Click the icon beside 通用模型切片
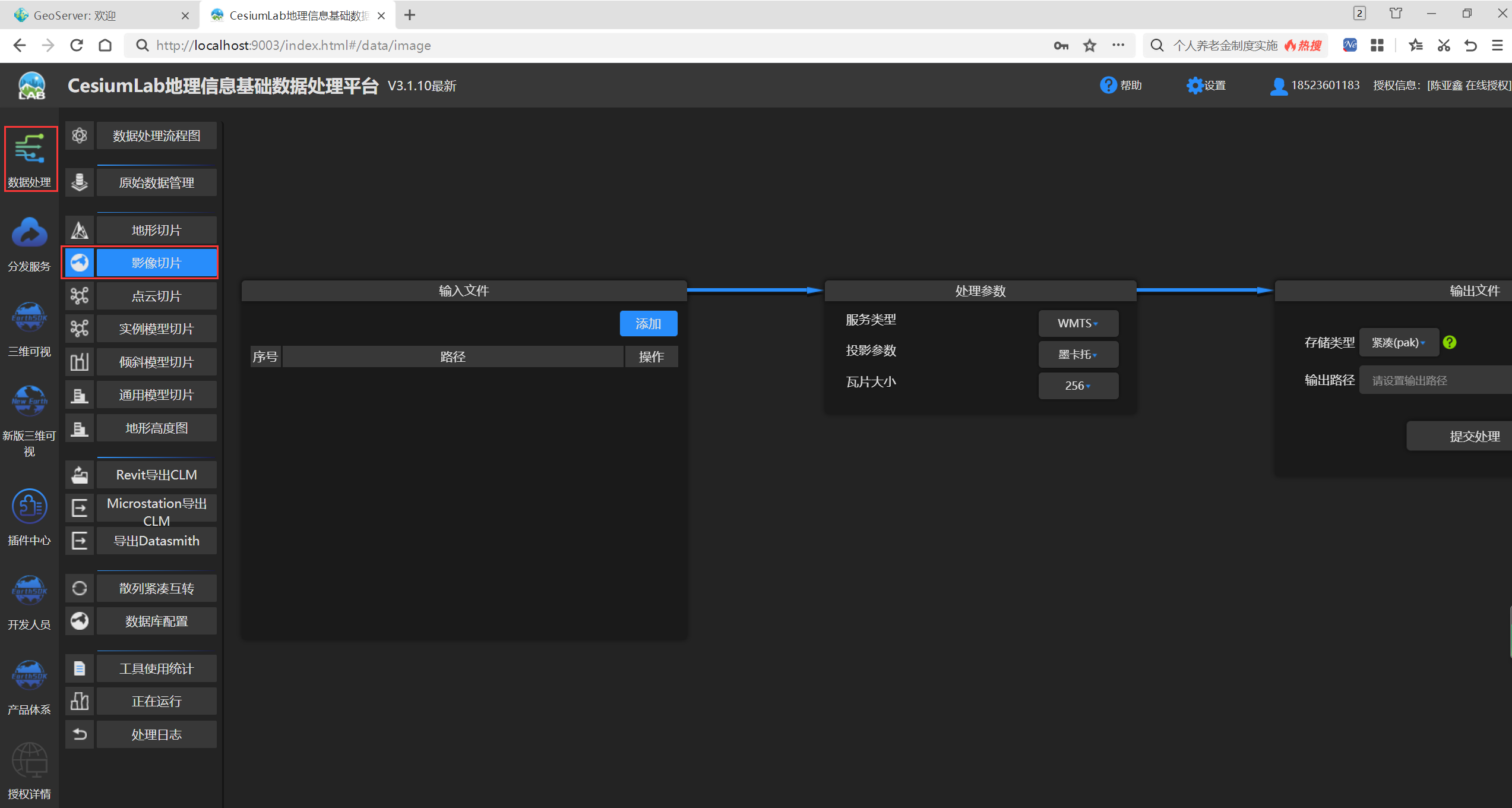 point(80,395)
